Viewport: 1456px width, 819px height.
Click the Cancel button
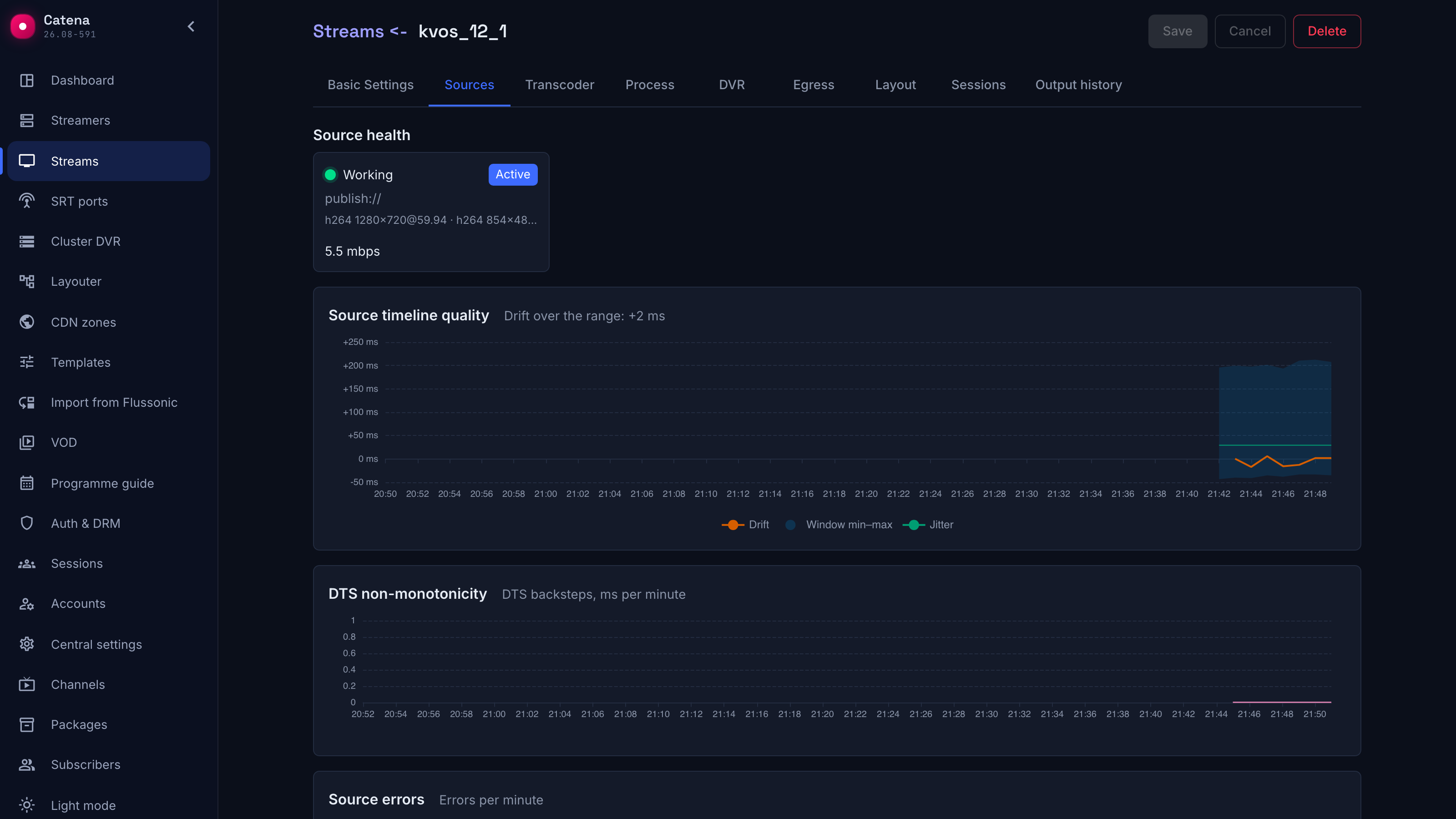pos(1250,31)
